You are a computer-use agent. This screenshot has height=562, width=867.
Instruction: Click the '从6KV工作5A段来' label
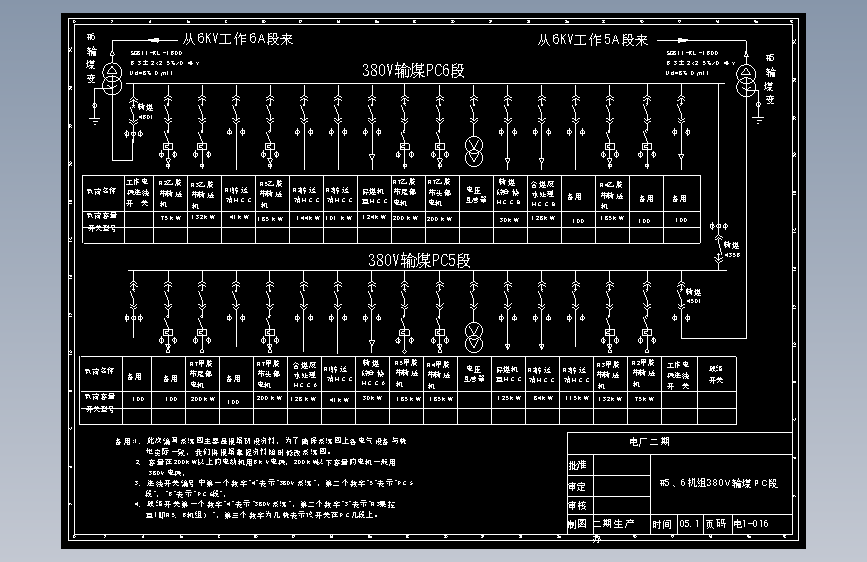tap(592, 40)
